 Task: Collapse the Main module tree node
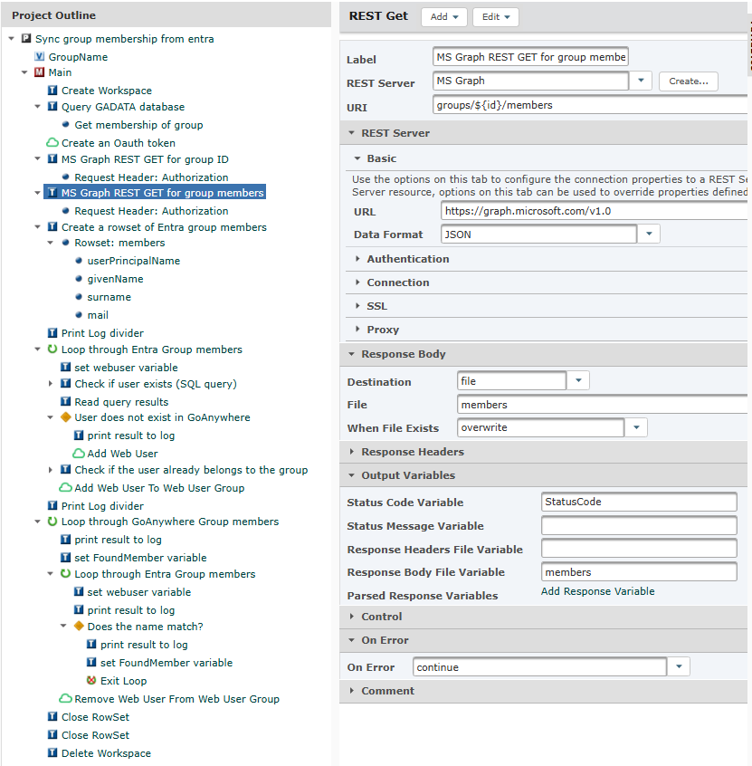coord(24,72)
